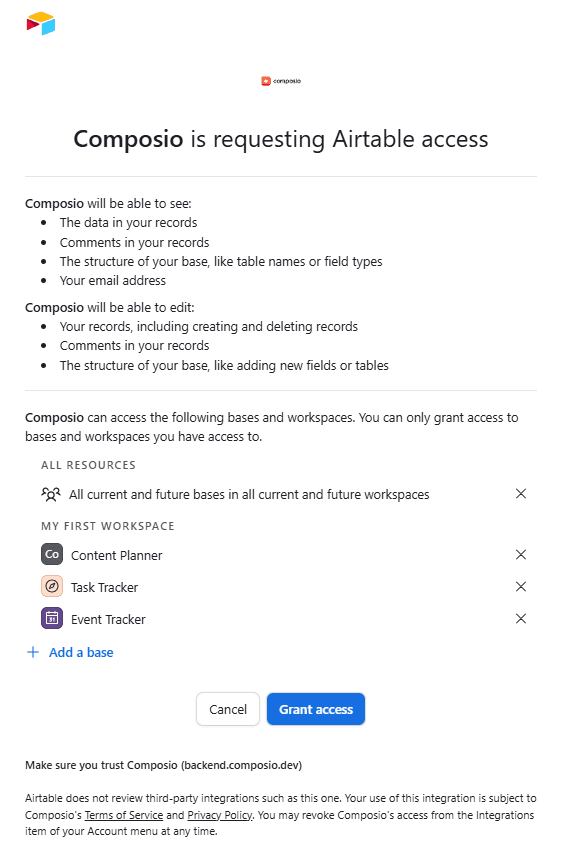Click the Composio logo above the heading

[281, 81]
